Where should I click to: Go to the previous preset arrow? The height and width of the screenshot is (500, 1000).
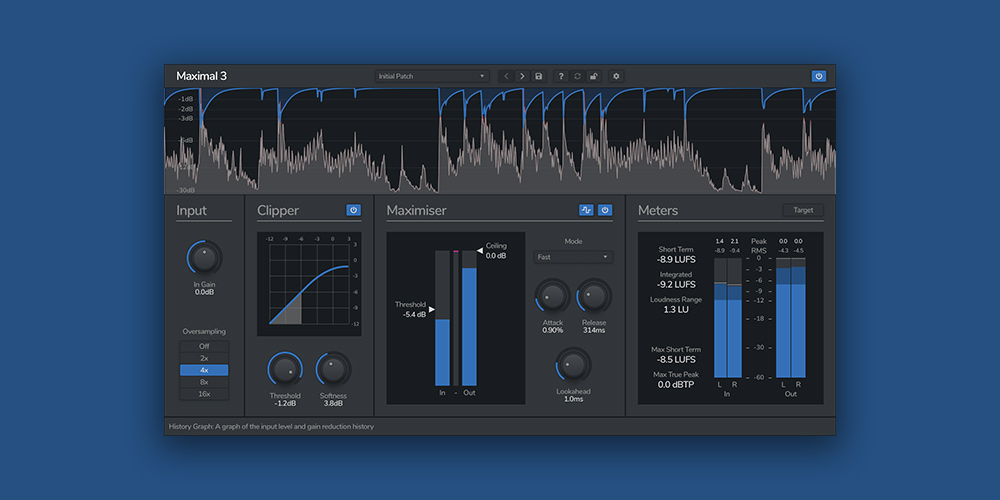point(506,76)
